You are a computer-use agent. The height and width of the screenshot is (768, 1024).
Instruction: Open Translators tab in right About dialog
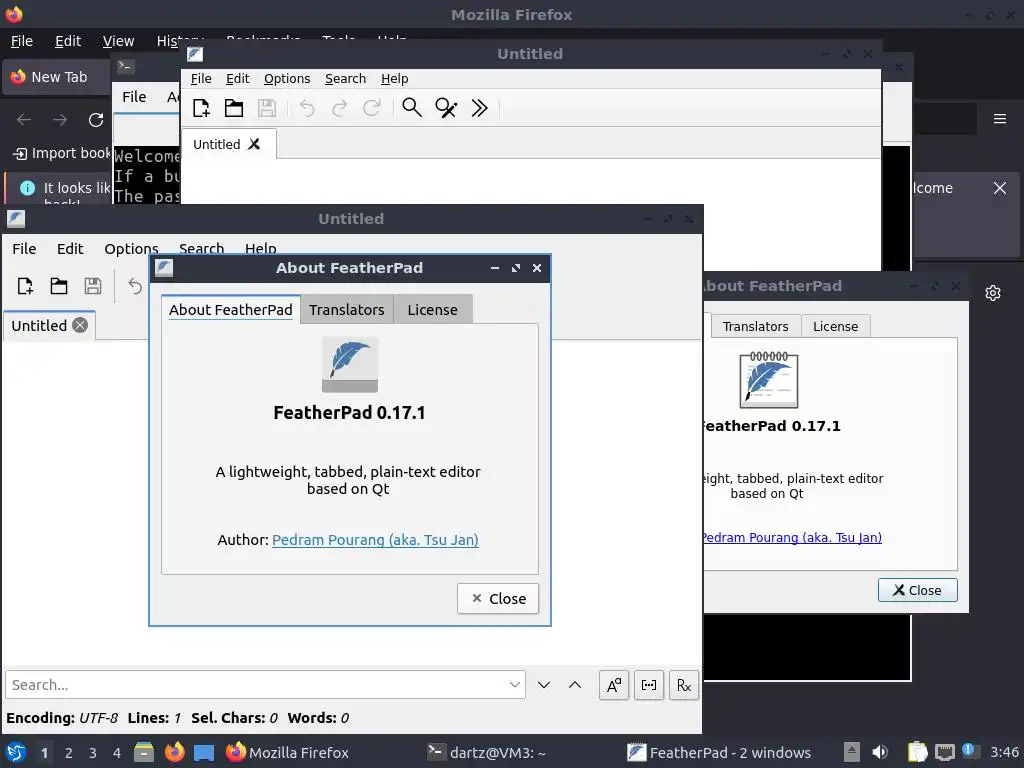[x=756, y=327]
